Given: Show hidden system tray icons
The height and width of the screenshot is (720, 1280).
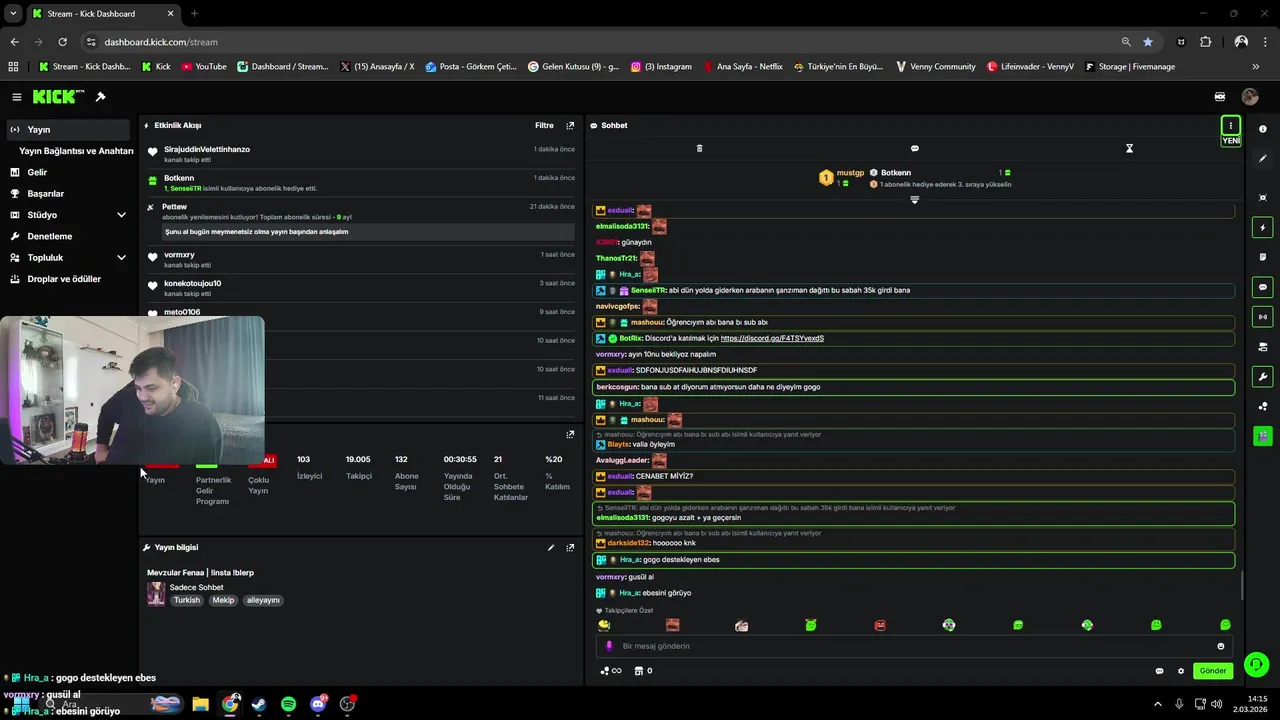Looking at the screenshot, I should [x=1158, y=704].
